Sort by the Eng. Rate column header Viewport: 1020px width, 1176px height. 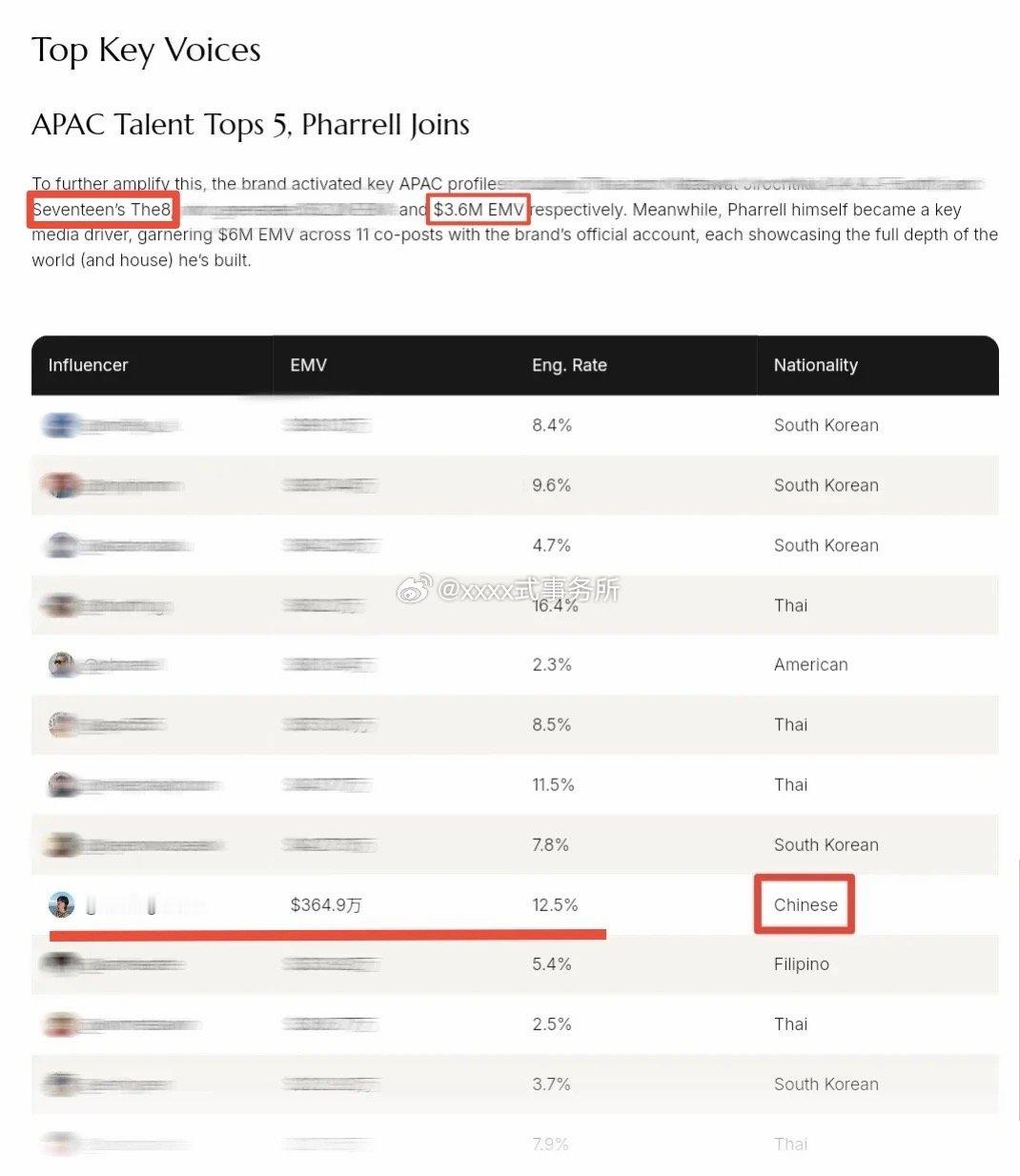click(x=569, y=365)
